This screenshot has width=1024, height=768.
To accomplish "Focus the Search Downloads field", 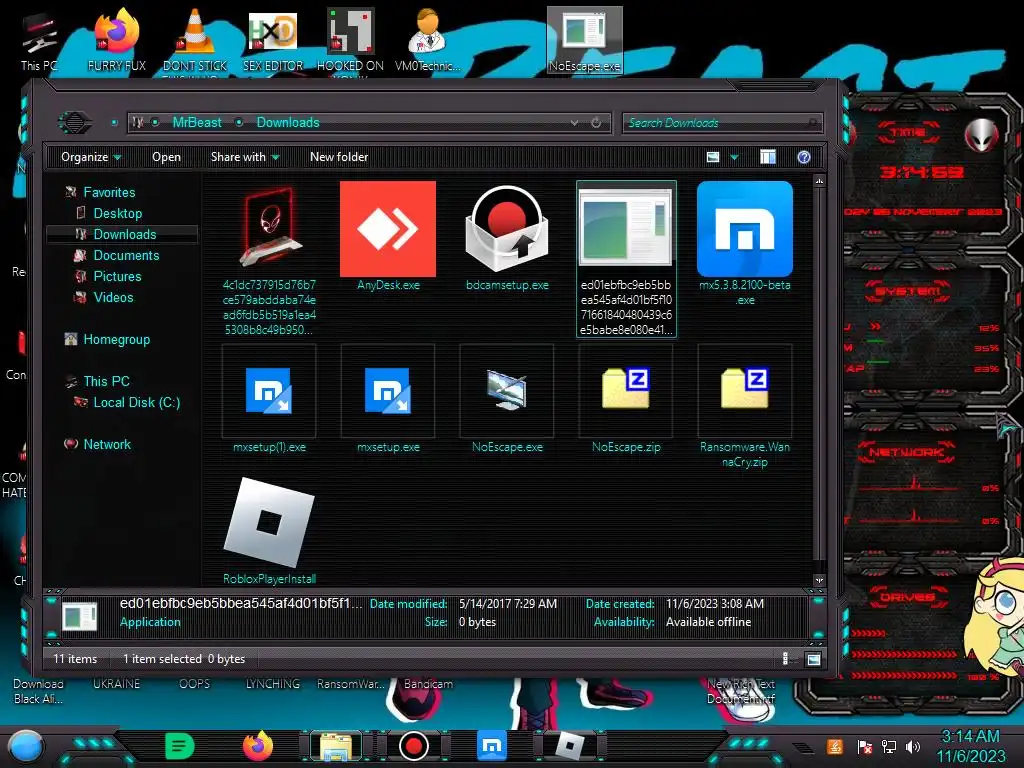I will 722,123.
